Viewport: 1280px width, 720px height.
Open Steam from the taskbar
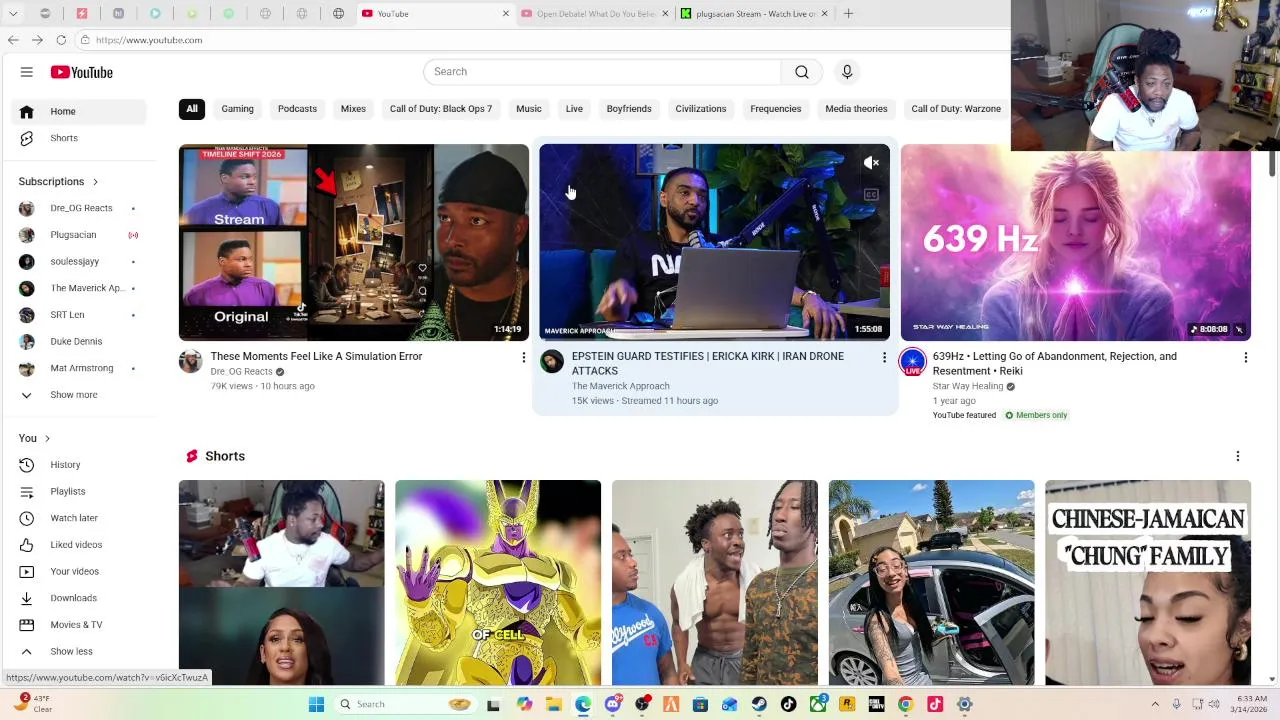click(759, 704)
